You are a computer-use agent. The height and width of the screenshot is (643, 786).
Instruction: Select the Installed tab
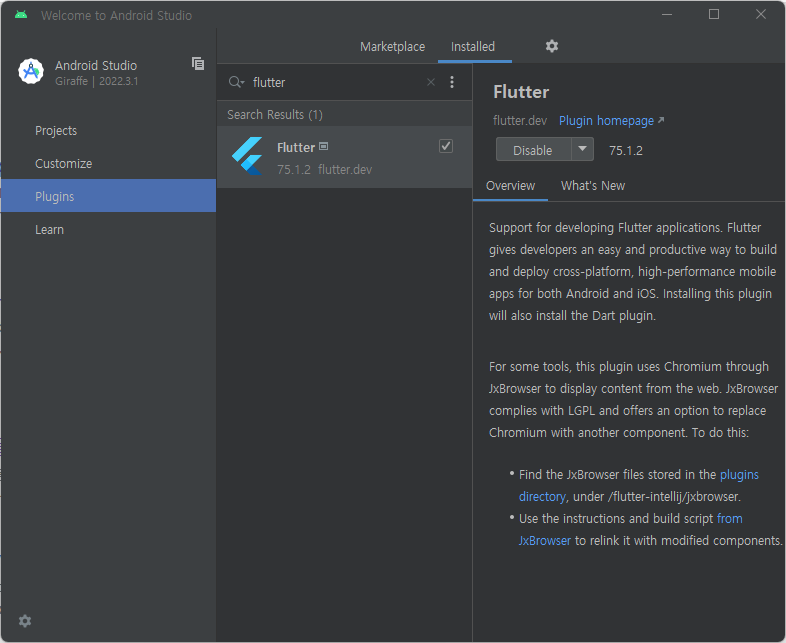click(x=473, y=47)
